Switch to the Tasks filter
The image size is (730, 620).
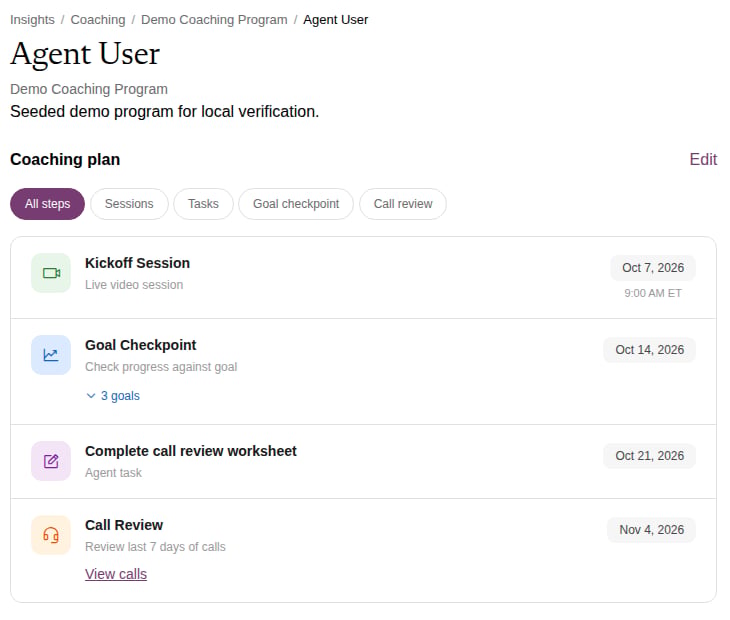click(203, 204)
